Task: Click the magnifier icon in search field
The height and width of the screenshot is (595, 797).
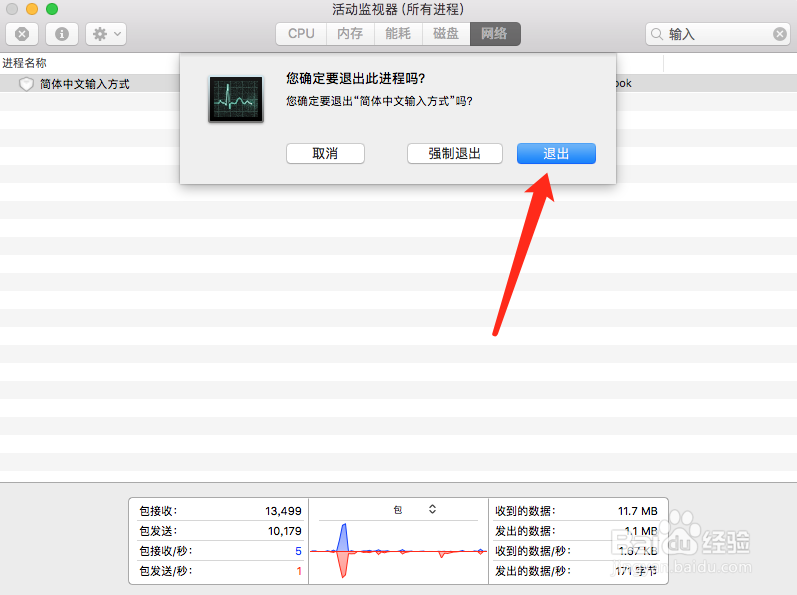Action: 657,34
